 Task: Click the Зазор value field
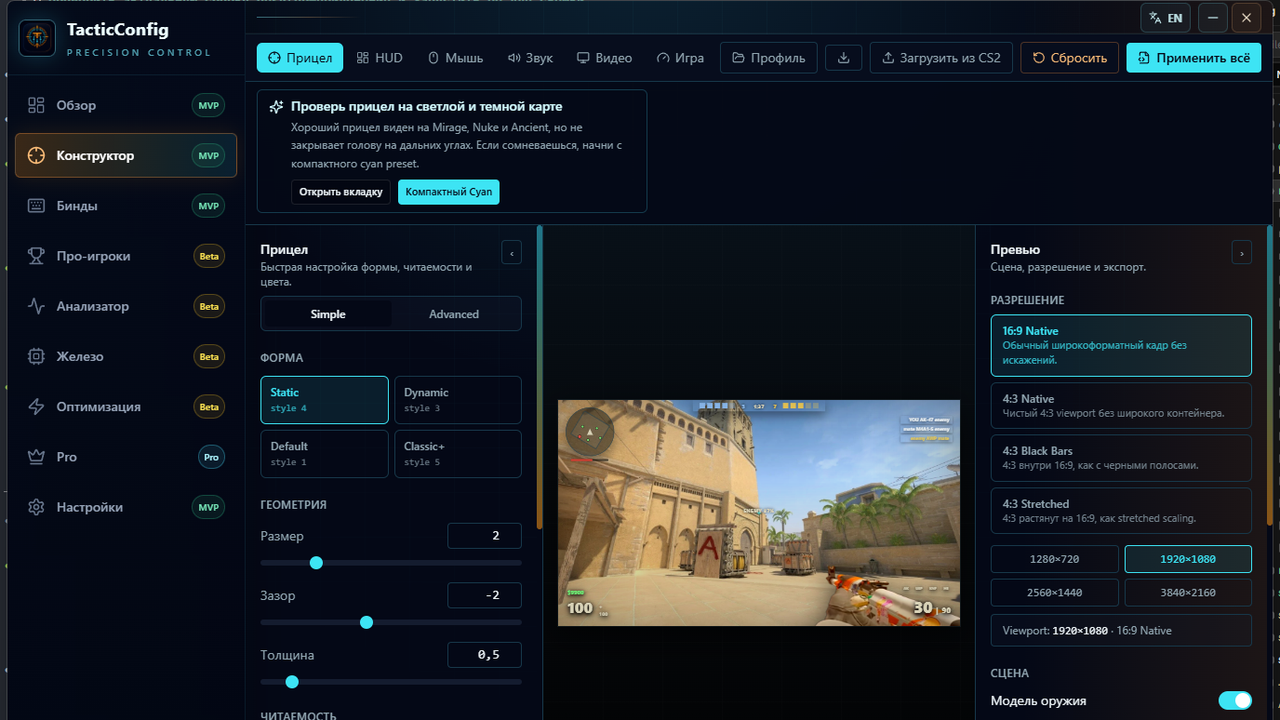click(485, 596)
